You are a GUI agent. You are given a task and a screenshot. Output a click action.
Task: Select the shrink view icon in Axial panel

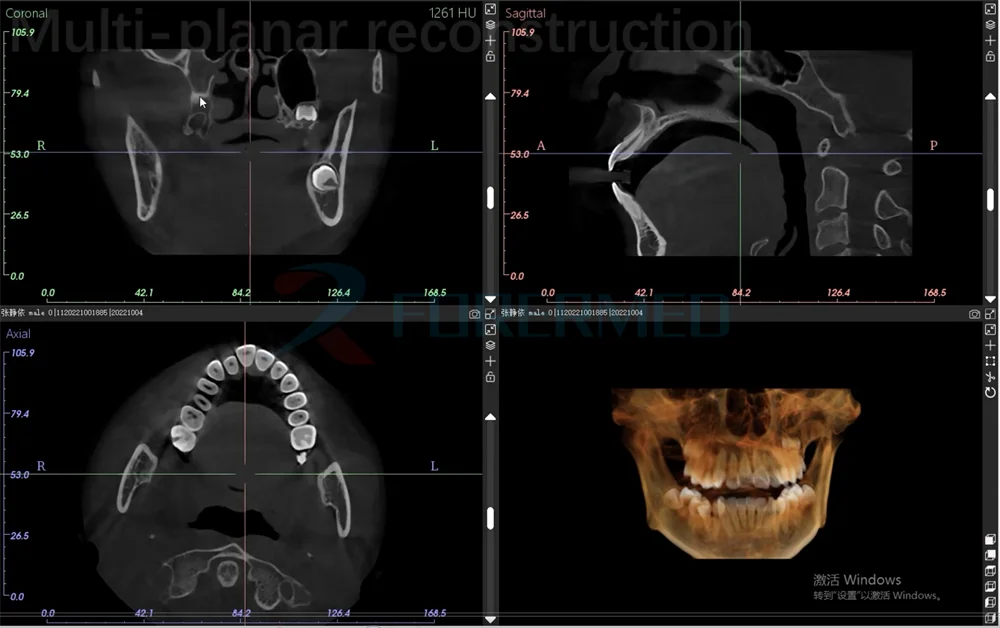pos(489,329)
